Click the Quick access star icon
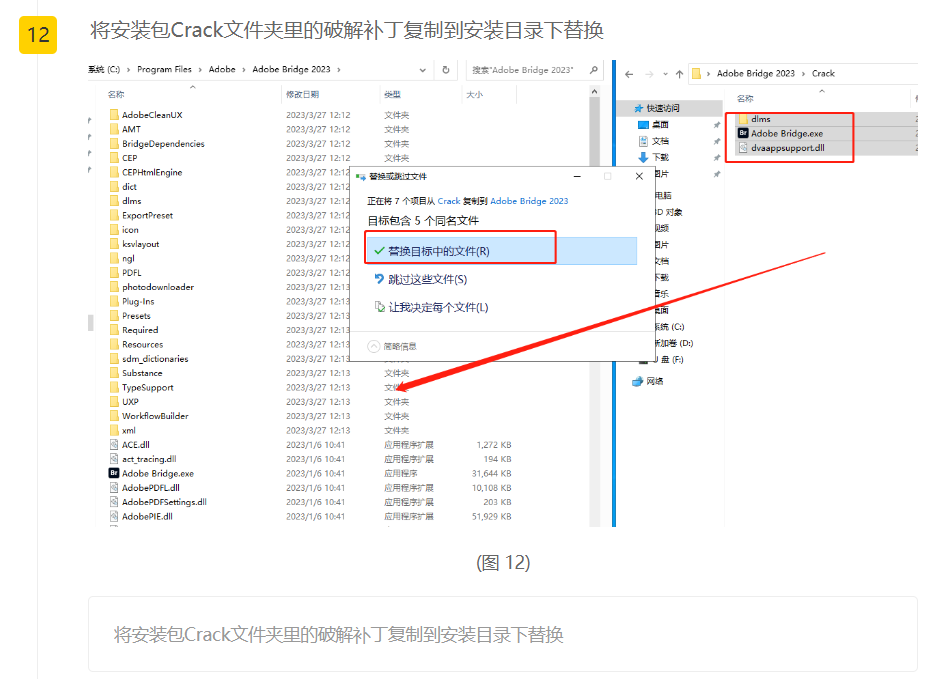Screen dimensions: 936x679 (639, 108)
